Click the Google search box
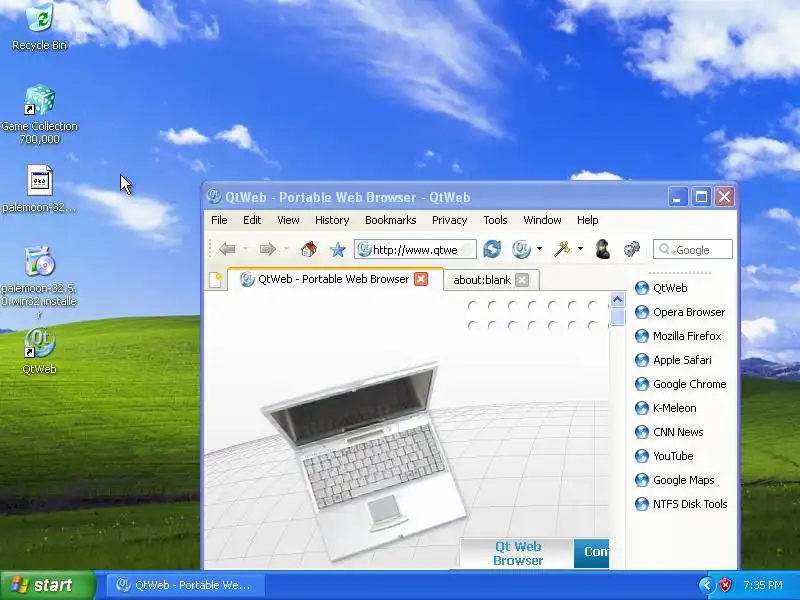Viewport: 800px width, 600px height. click(x=693, y=249)
